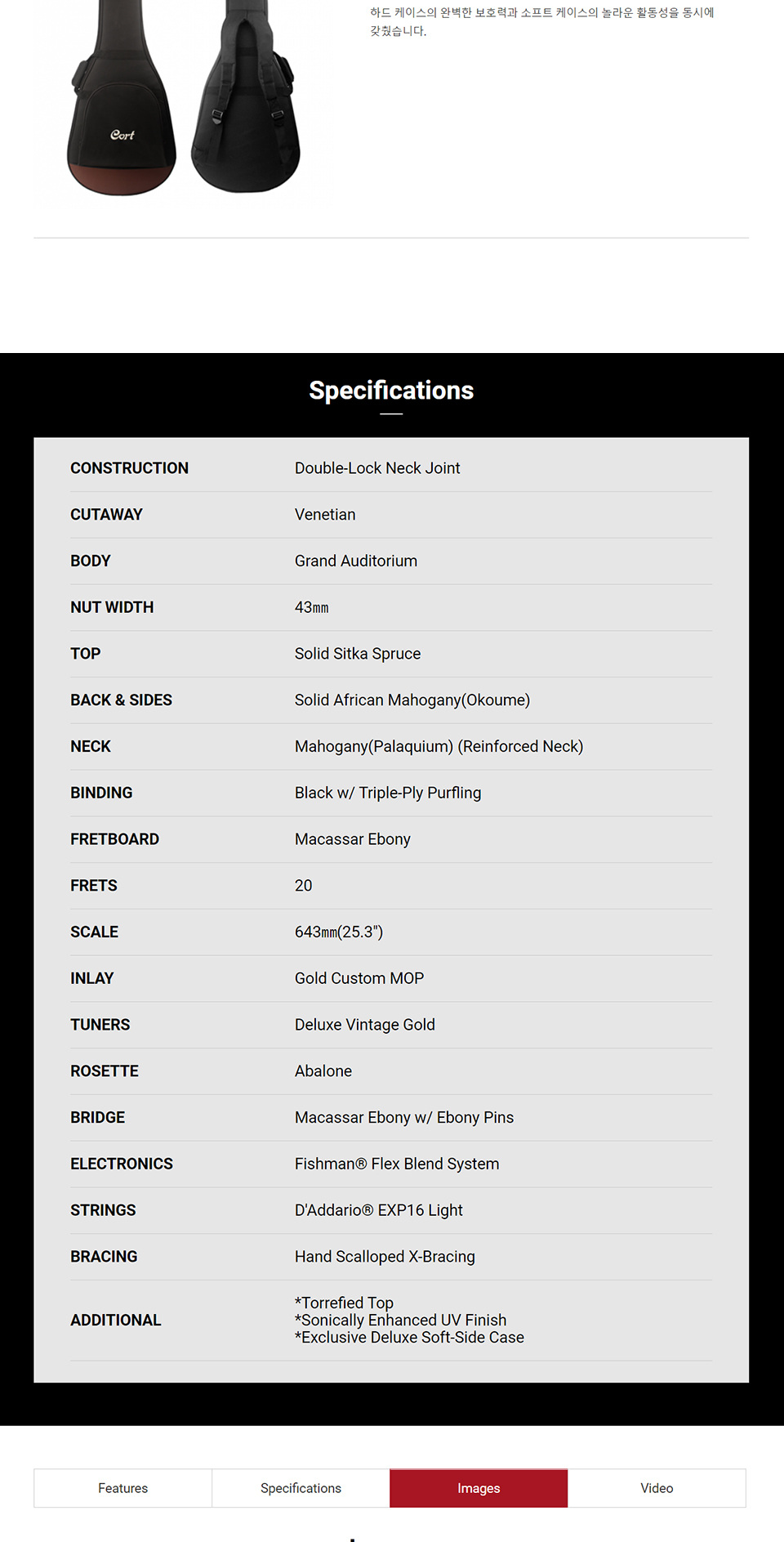Viewport: 784px width, 1542px height.
Task: Click the Korean case description text
Action: click(x=541, y=21)
